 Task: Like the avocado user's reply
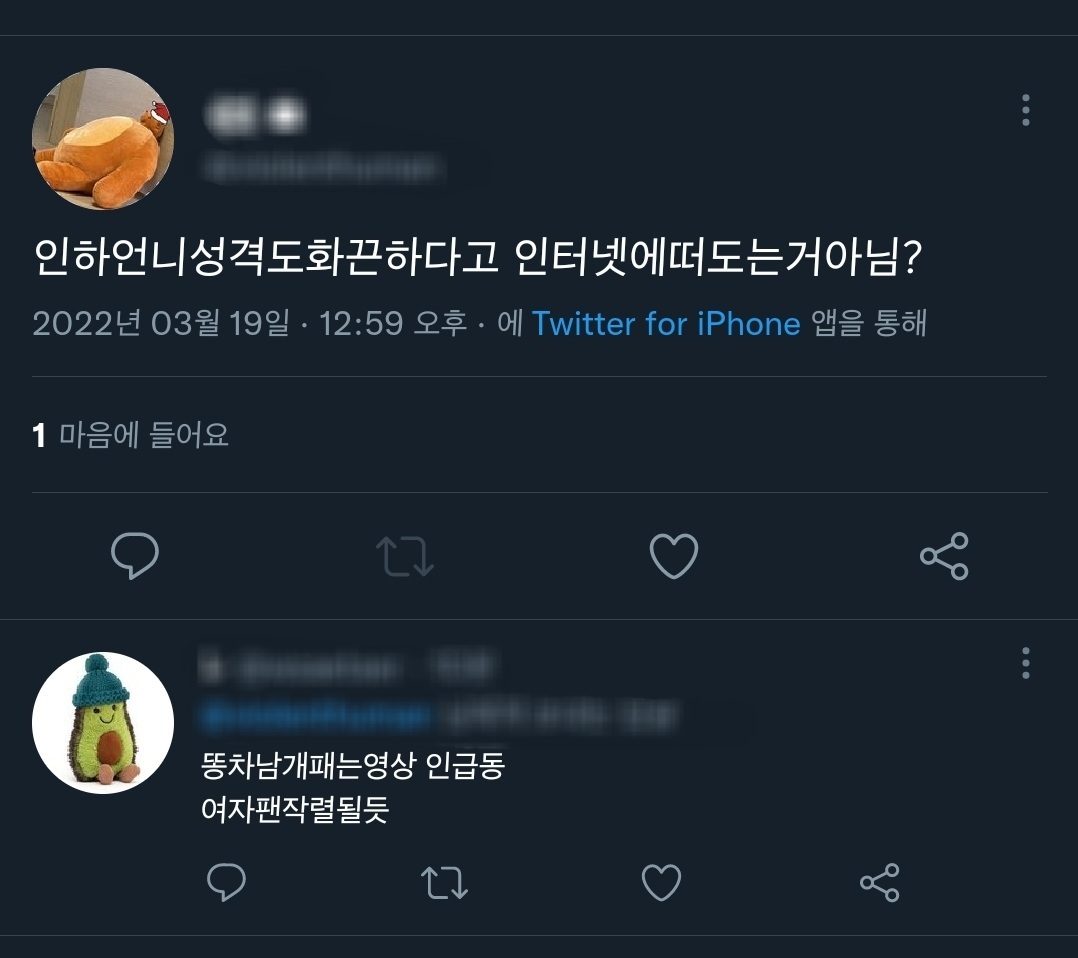click(x=661, y=883)
